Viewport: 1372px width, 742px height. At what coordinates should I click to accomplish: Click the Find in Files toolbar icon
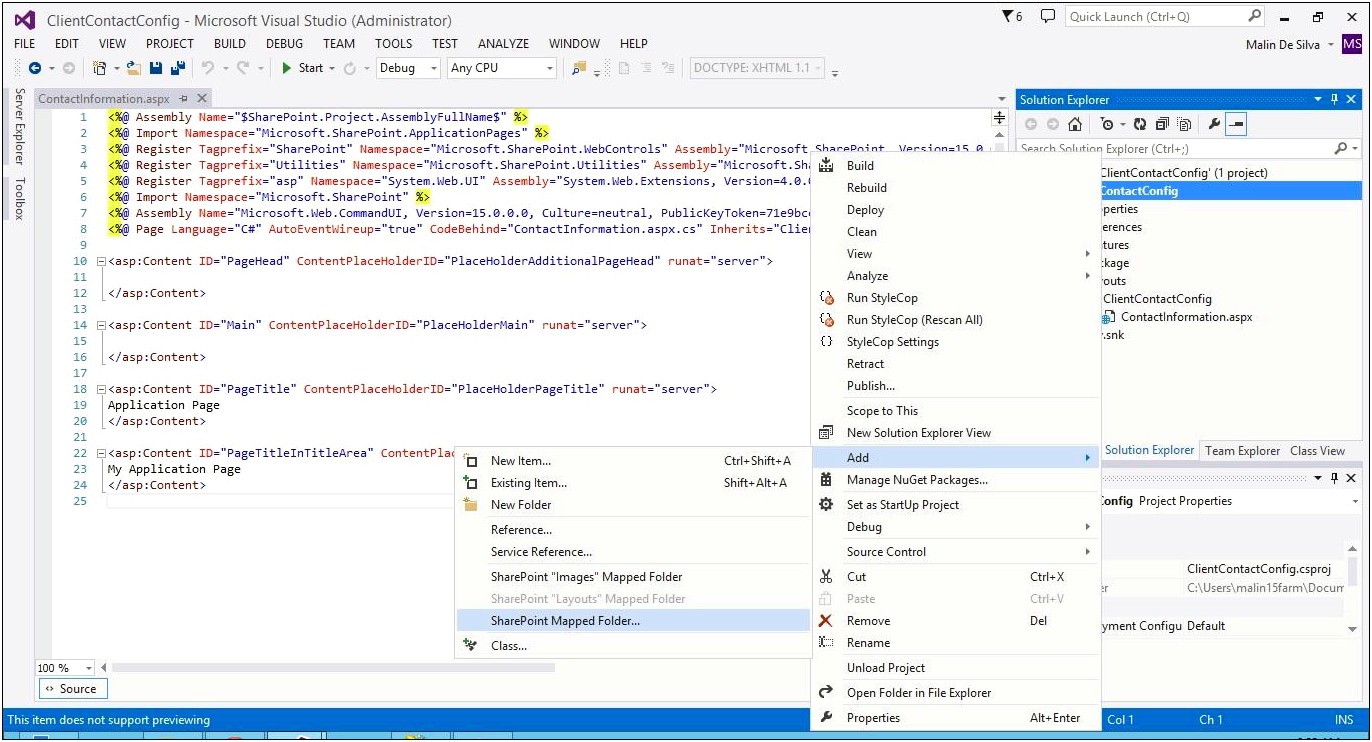[x=579, y=68]
